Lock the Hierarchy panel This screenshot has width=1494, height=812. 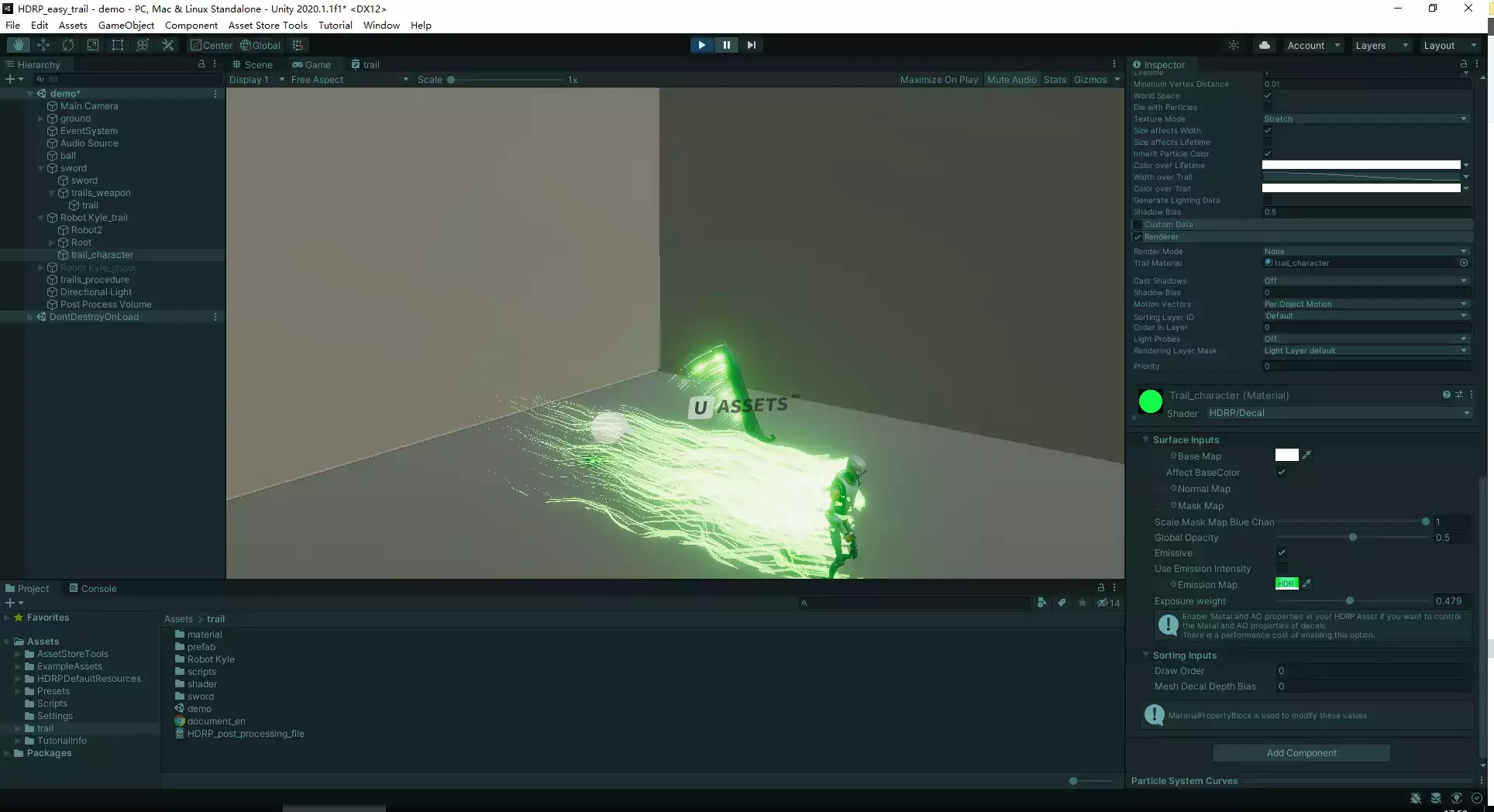click(x=201, y=64)
